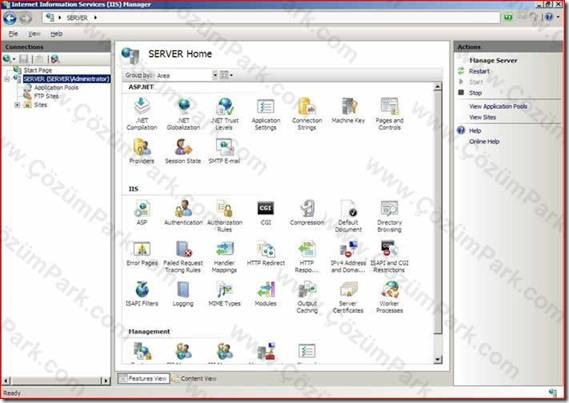This screenshot has height=403, width=569.
Task: Open Pages and Controls feature
Action: pyautogui.click(x=389, y=113)
